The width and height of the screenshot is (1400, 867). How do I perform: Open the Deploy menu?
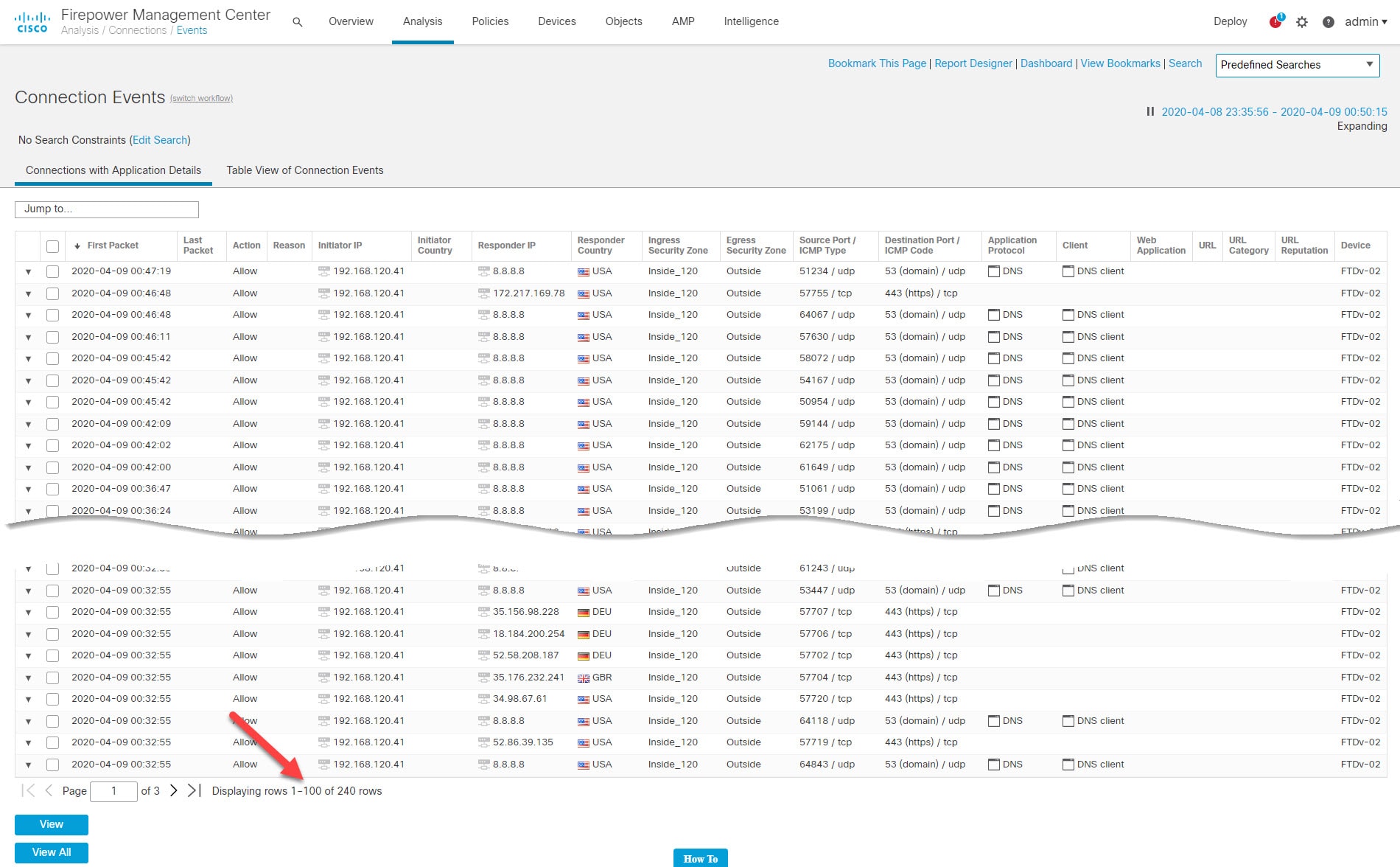(1231, 21)
